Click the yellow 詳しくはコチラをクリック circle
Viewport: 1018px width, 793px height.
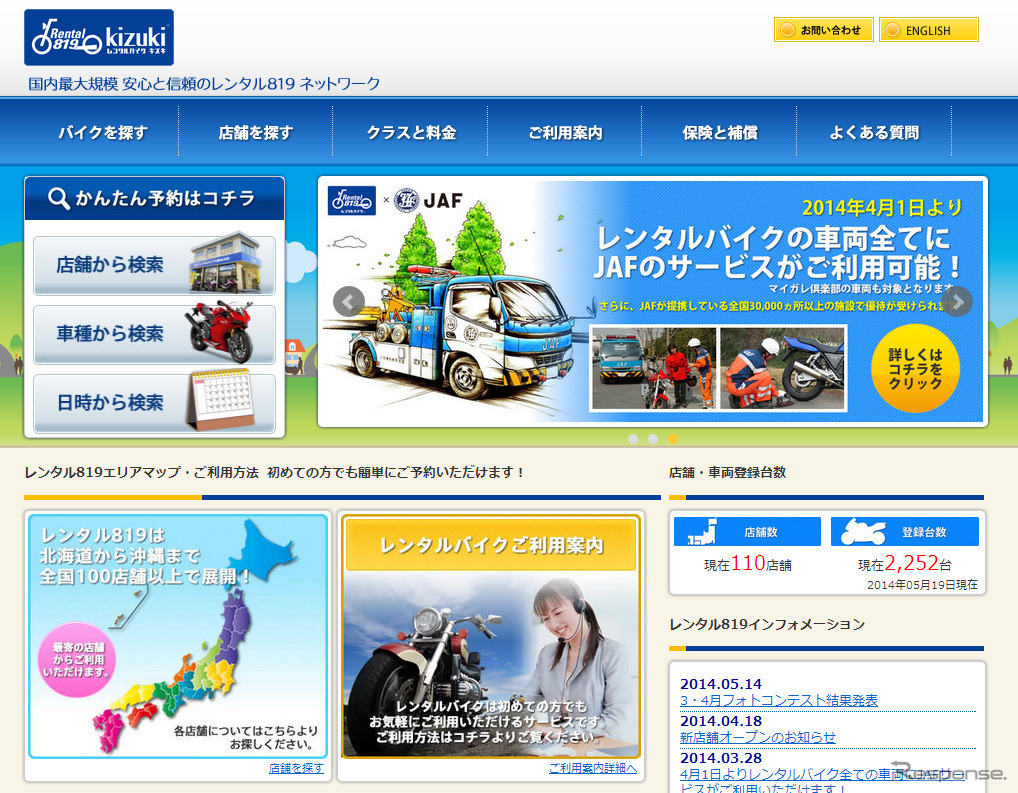click(915, 368)
